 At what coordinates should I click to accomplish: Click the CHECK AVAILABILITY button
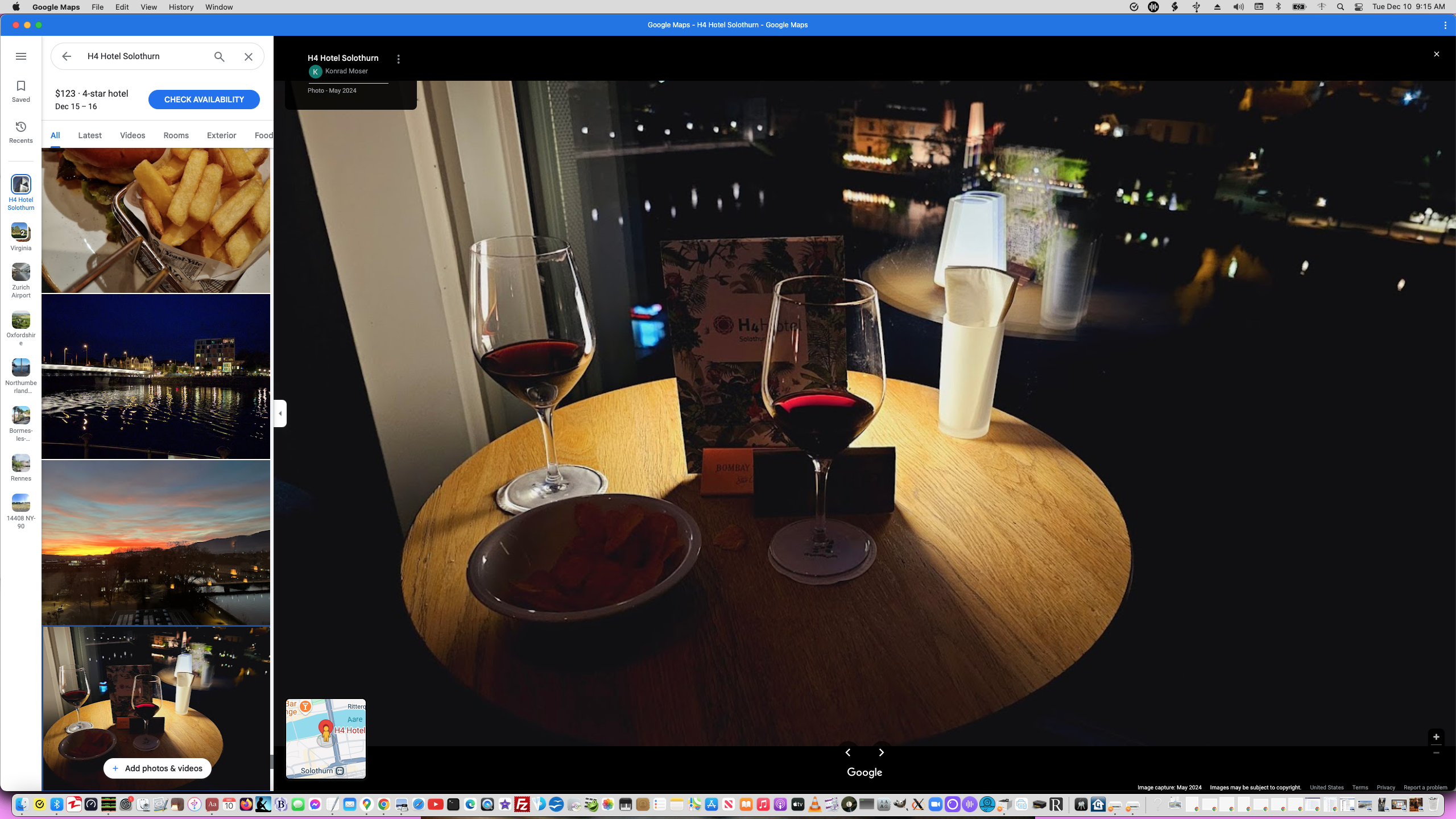pos(204,100)
